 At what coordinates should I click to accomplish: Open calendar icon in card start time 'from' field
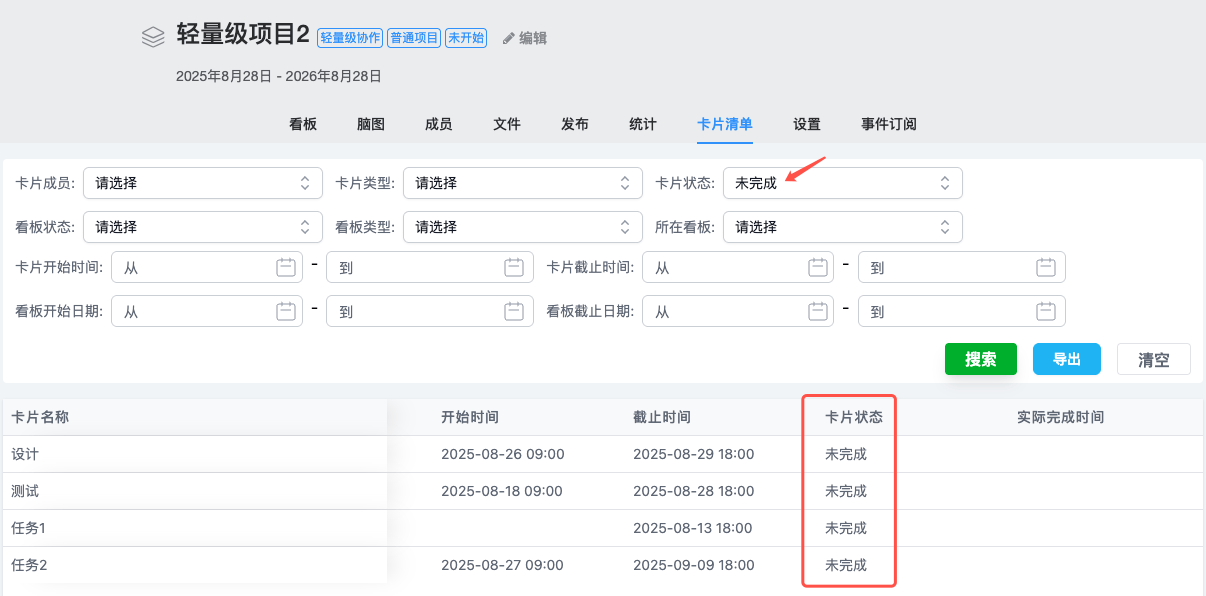286,267
